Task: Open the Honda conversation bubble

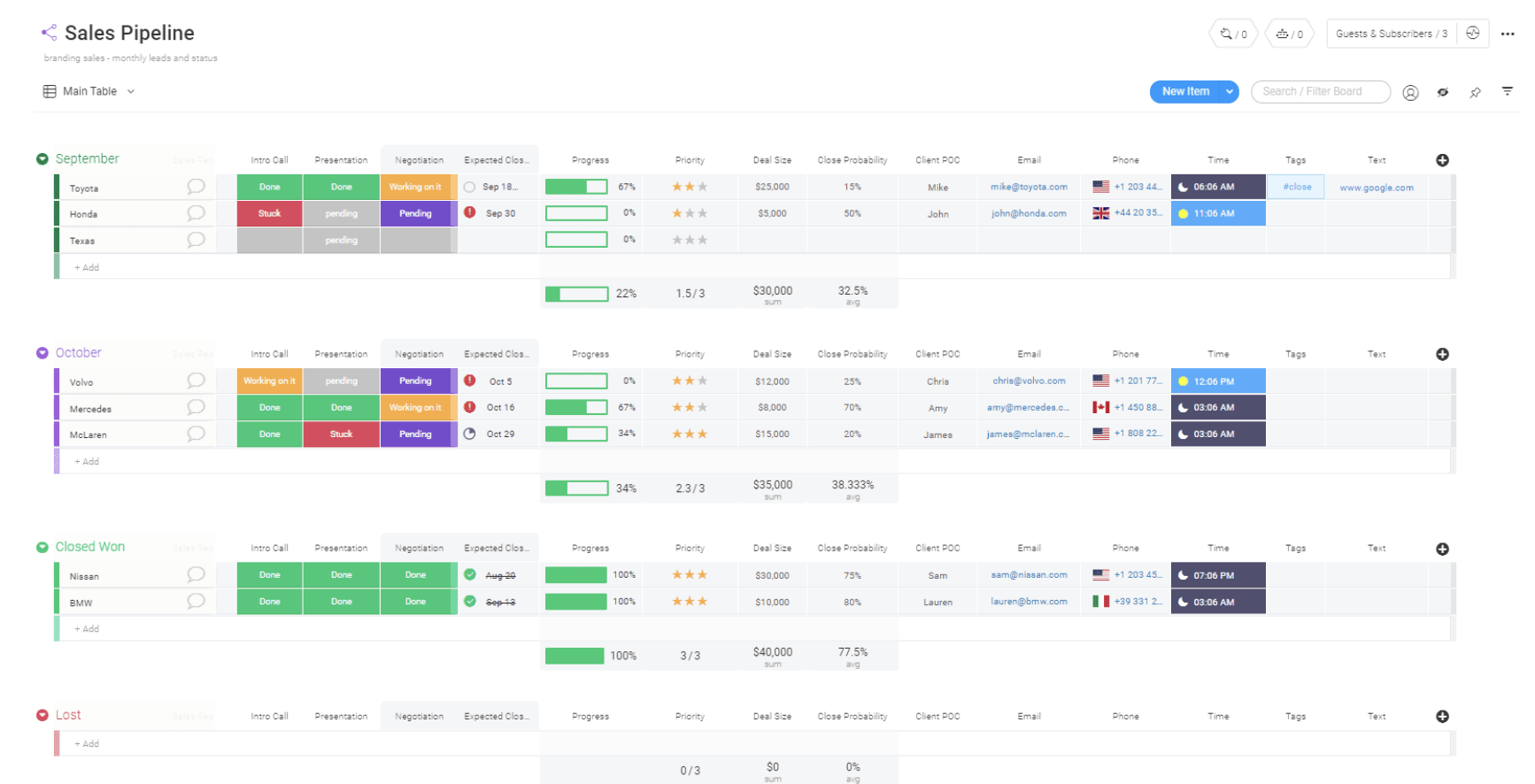Action: coord(196,213)
